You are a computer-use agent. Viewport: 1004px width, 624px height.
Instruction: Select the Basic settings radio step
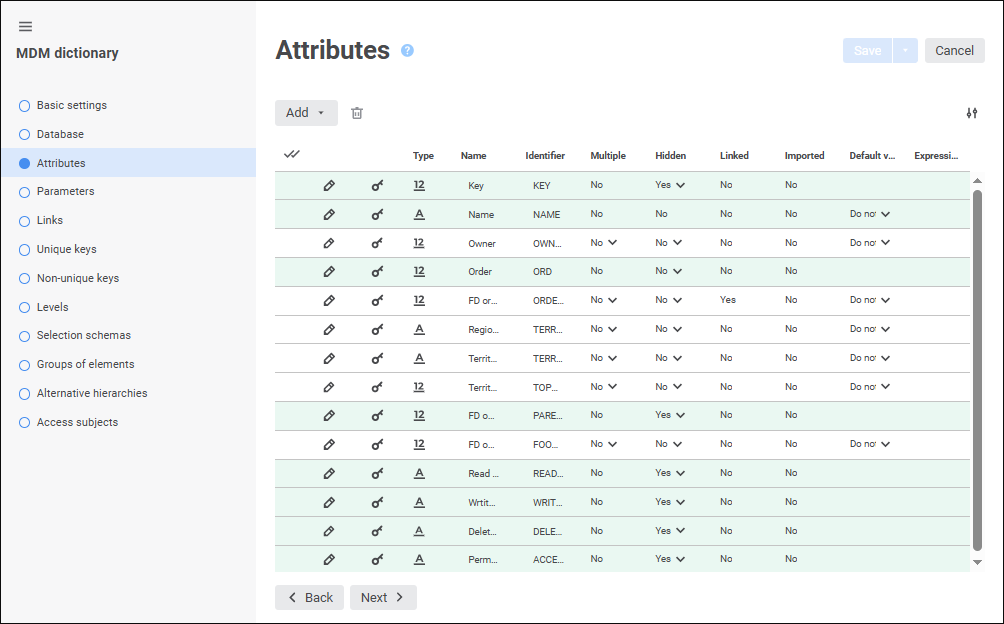click(x=25, y=106)
